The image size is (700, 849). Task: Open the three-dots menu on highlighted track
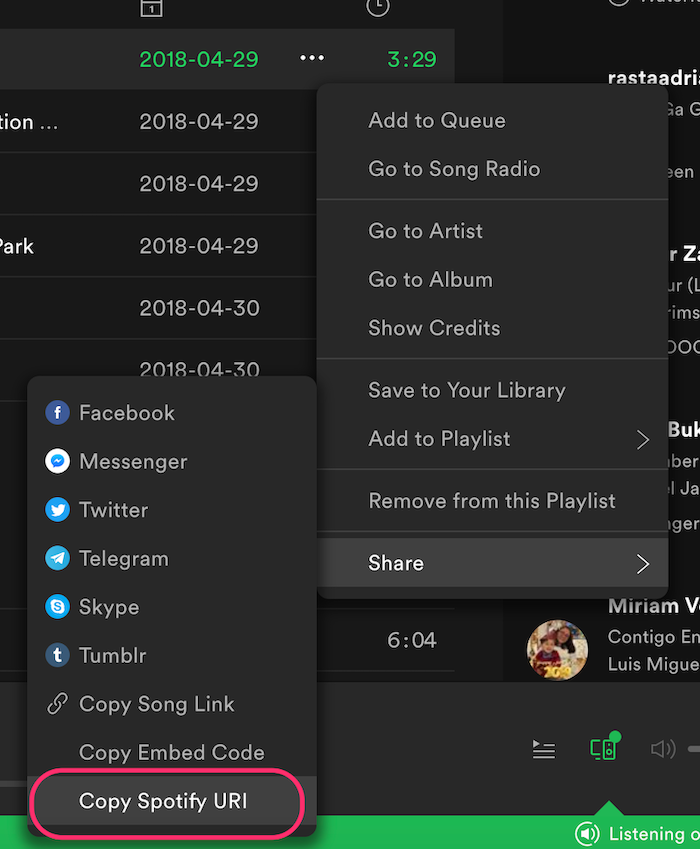[312, 58]
